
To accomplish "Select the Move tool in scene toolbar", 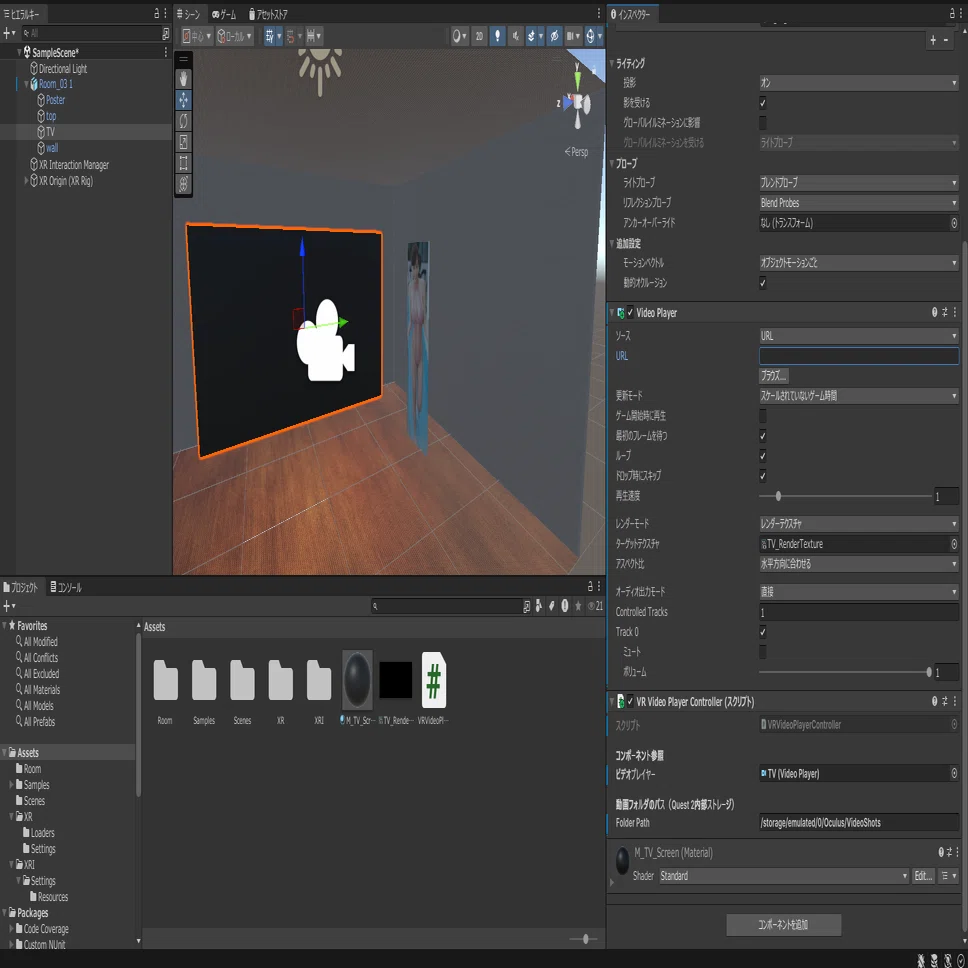I will point(183,100).
